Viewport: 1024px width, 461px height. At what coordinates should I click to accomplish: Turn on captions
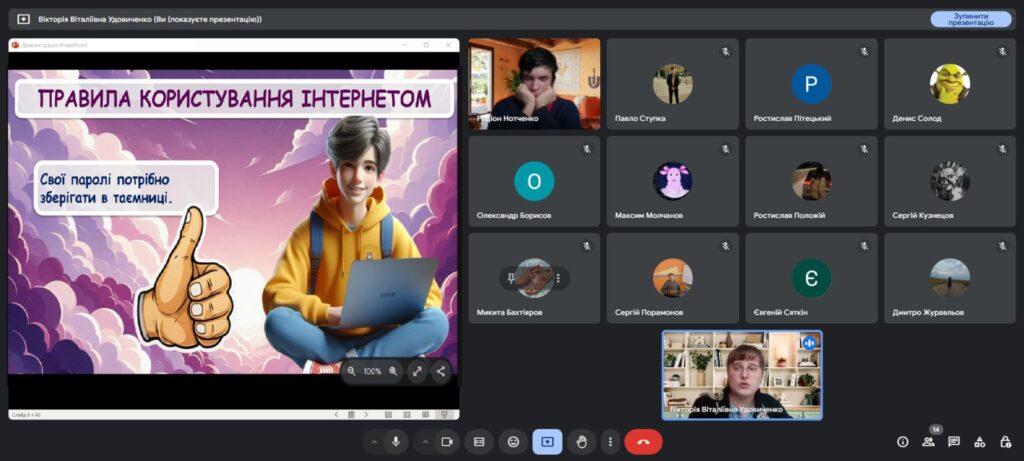[479, 441]
